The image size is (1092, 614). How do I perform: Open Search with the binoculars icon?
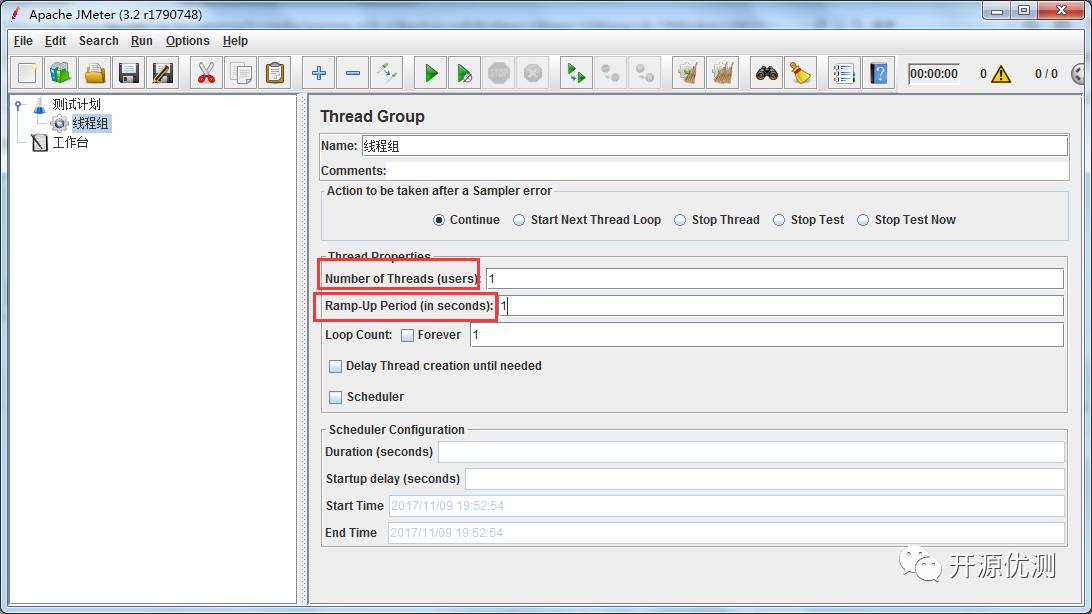(x=767, y=73)
